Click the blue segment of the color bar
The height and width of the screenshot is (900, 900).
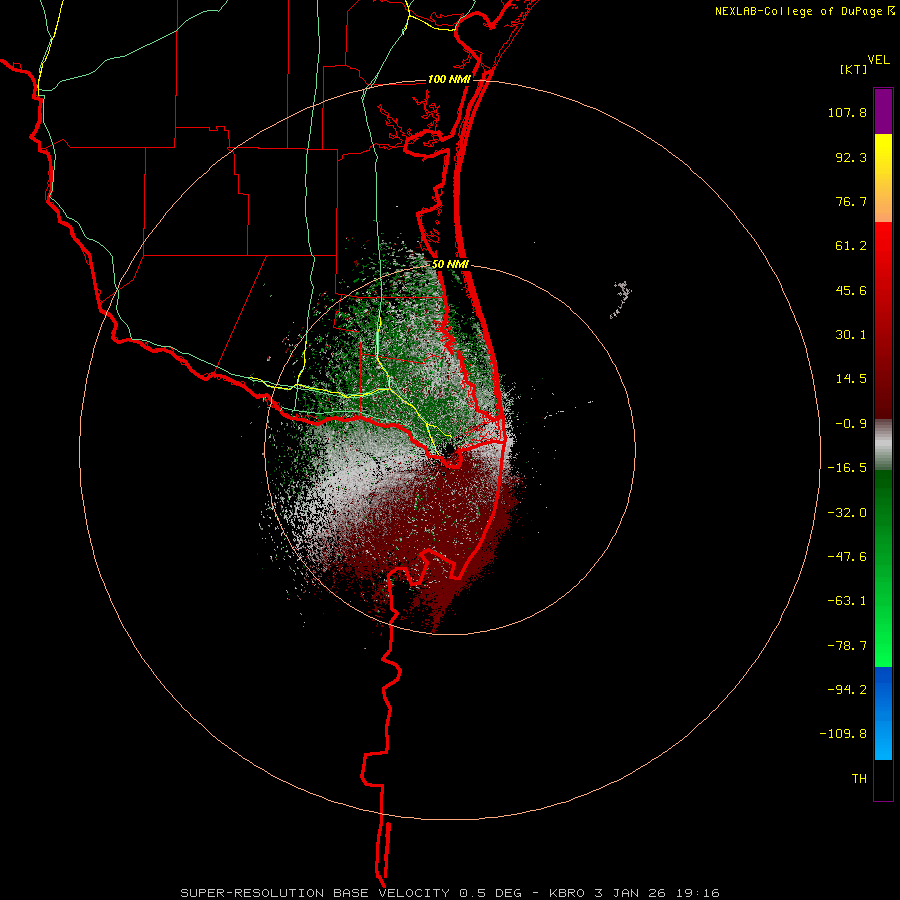(883, 713)
